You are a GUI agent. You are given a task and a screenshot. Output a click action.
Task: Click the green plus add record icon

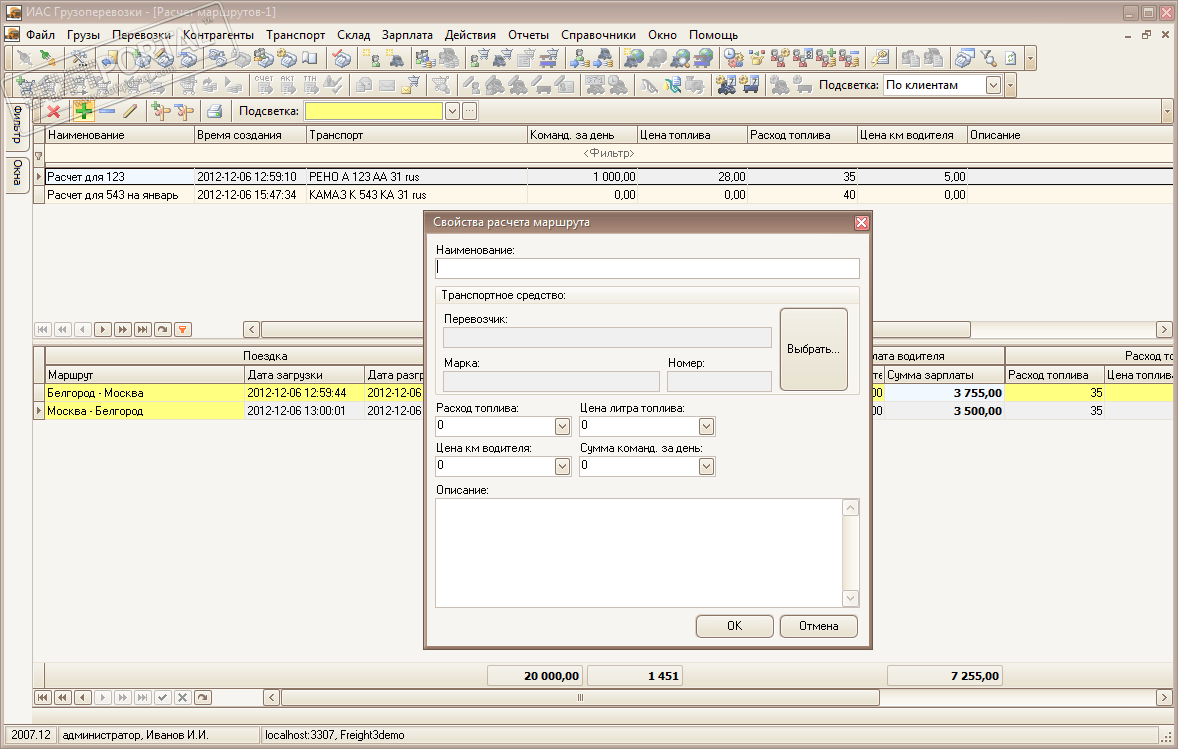pyautogui.click(x=84, y=111)
